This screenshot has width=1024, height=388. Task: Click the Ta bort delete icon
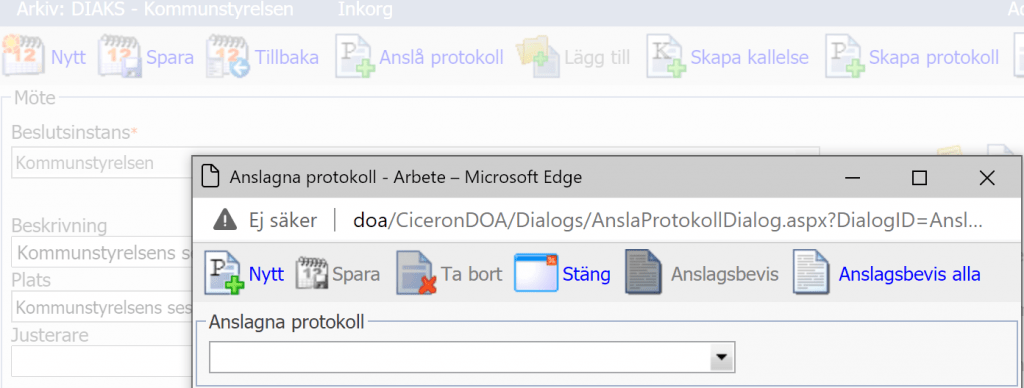(x=416, y=274)
